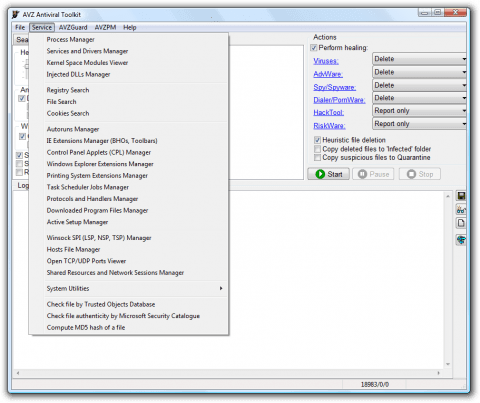Click the AVZ shield icon in title bar
The height and width of the screenshot is (403, 480).
click(x=16, y=15)
